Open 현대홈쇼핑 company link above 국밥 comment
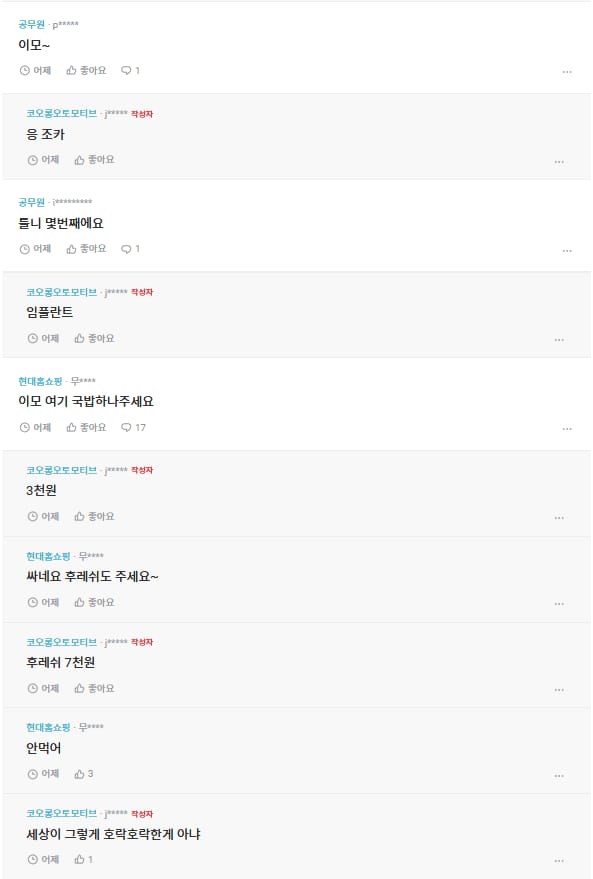This screenshot has width=593, height=879. coord(40,382)
